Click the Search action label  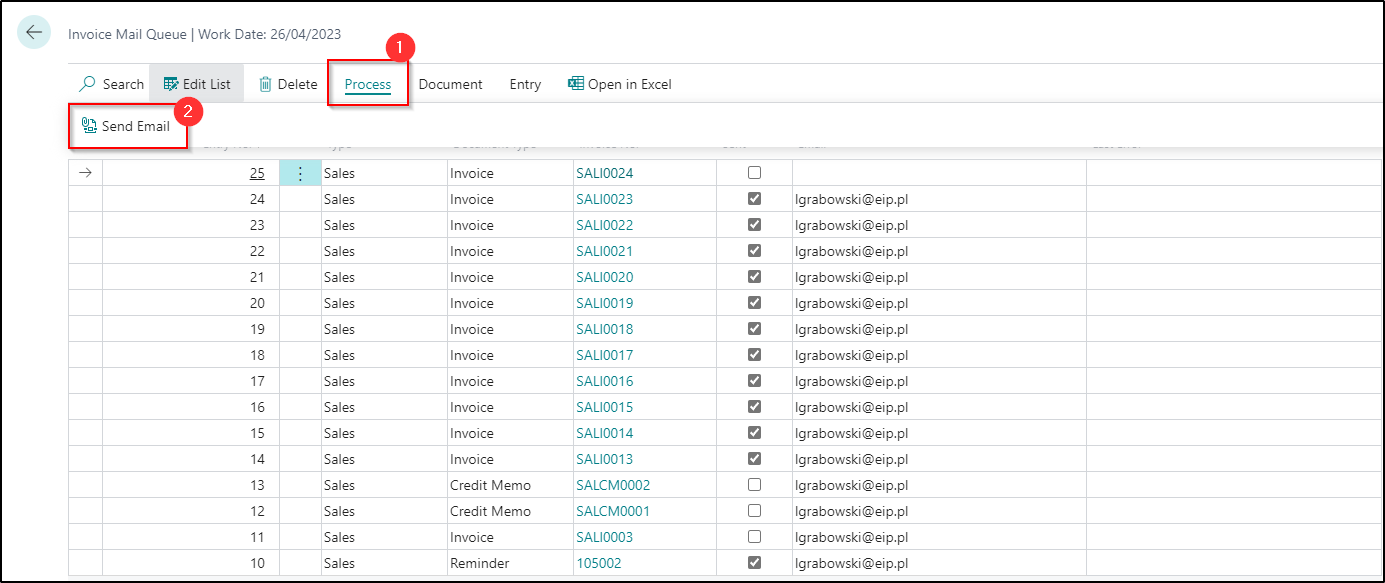(x=123, y=84)
